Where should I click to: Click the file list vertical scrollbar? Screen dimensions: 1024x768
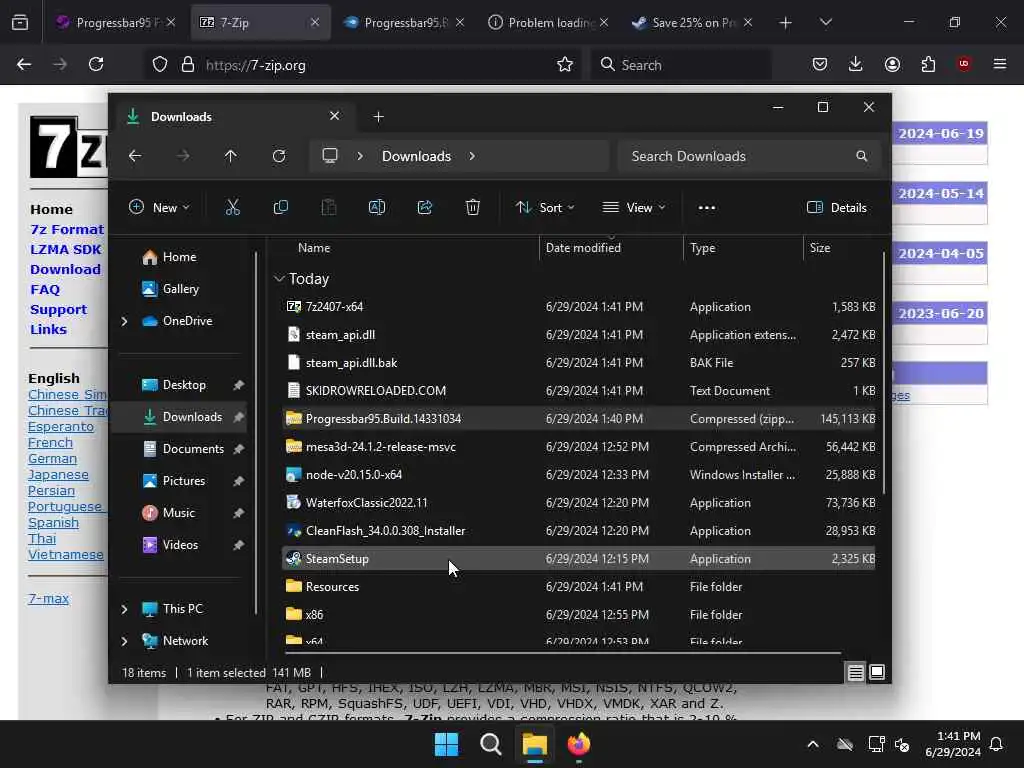pyautogui.click(x=884, y=372)
